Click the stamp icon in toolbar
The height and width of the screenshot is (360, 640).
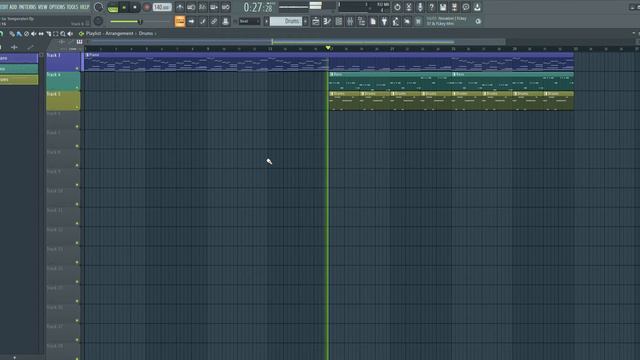pyautogui.click(x=225, y=21)
